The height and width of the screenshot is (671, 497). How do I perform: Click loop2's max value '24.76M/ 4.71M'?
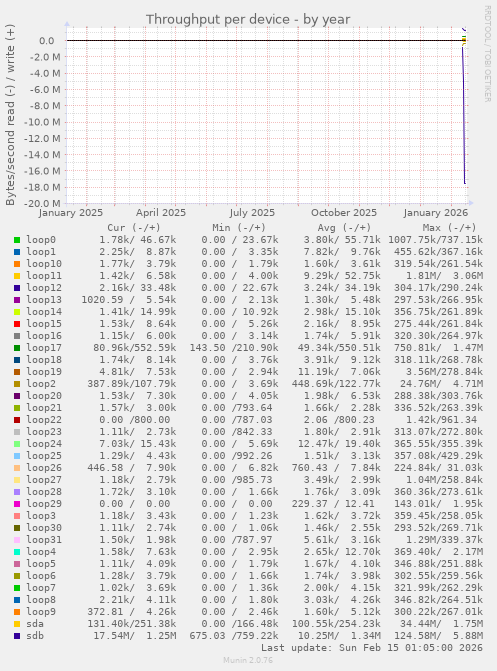point(441,384)
